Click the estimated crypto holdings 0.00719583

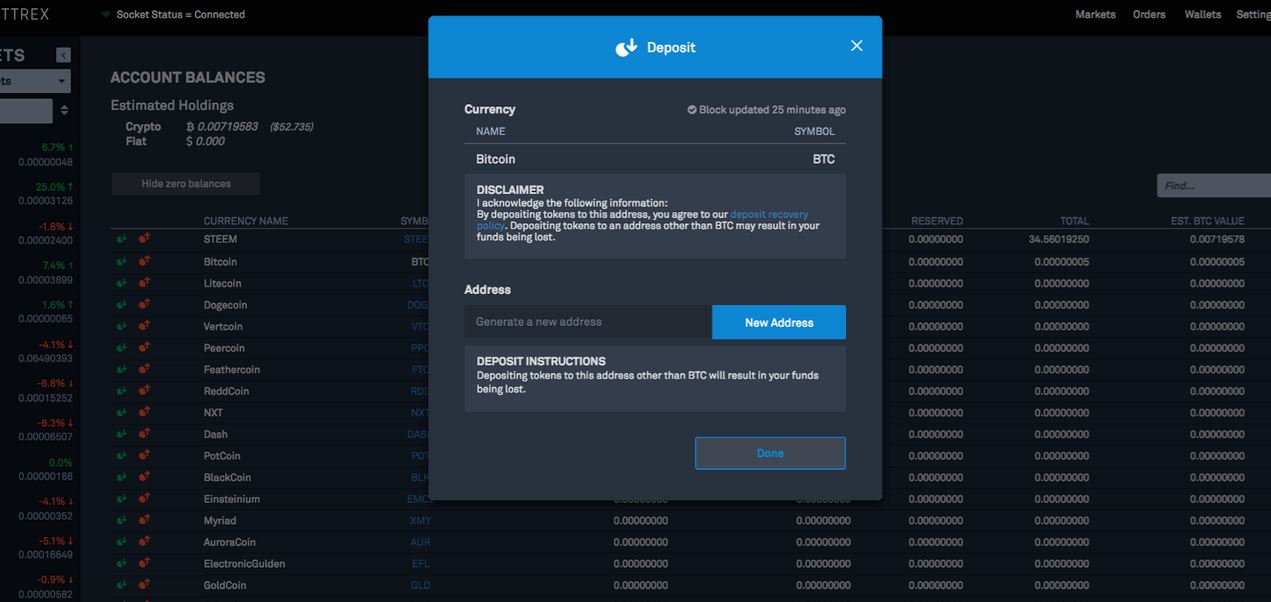coord(227,127)
